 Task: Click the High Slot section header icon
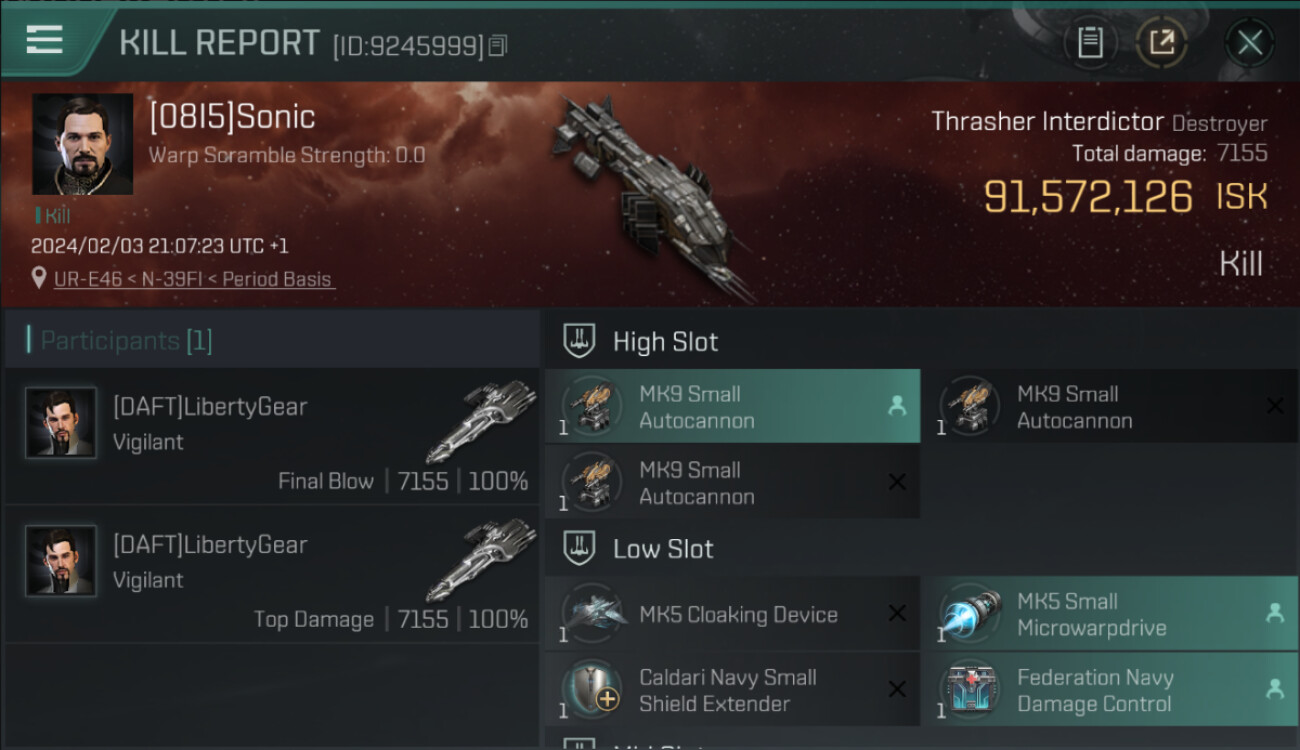pyautogui.click(x=580, y=341)
